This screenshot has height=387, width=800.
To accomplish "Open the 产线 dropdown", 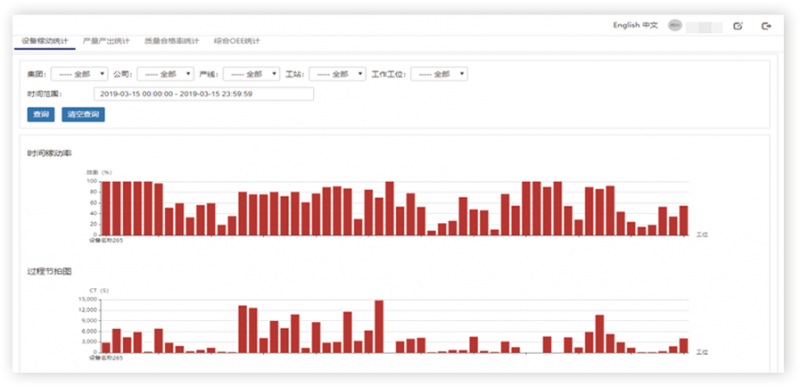I will point(252,74).
